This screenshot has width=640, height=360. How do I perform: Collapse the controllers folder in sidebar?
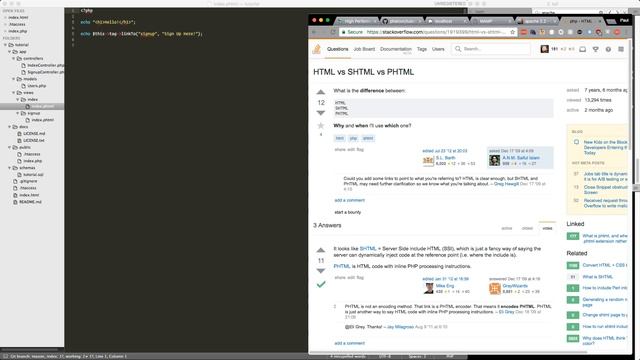click(13, 58)
